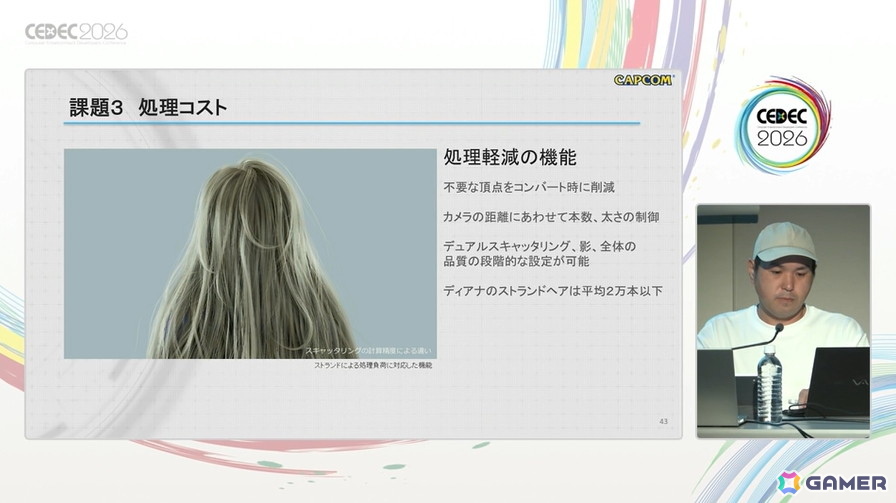
Task: Click the CAPCOM logo on the slide
Action: click(643, 80)
